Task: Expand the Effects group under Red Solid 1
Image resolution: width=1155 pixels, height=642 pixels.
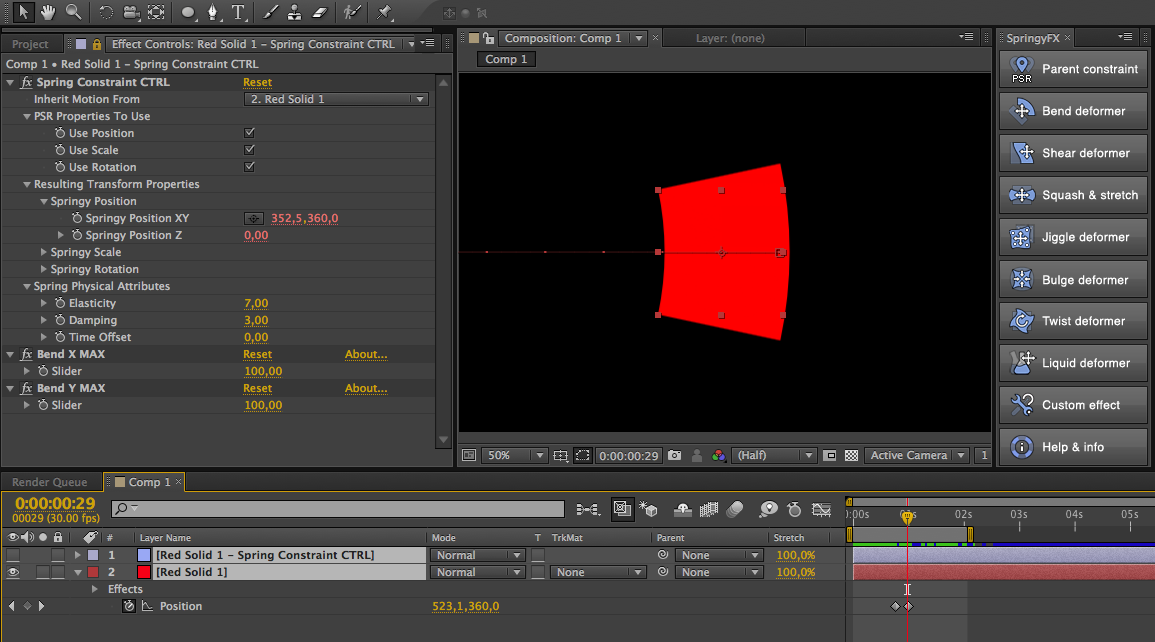Action: pos(94,589)
